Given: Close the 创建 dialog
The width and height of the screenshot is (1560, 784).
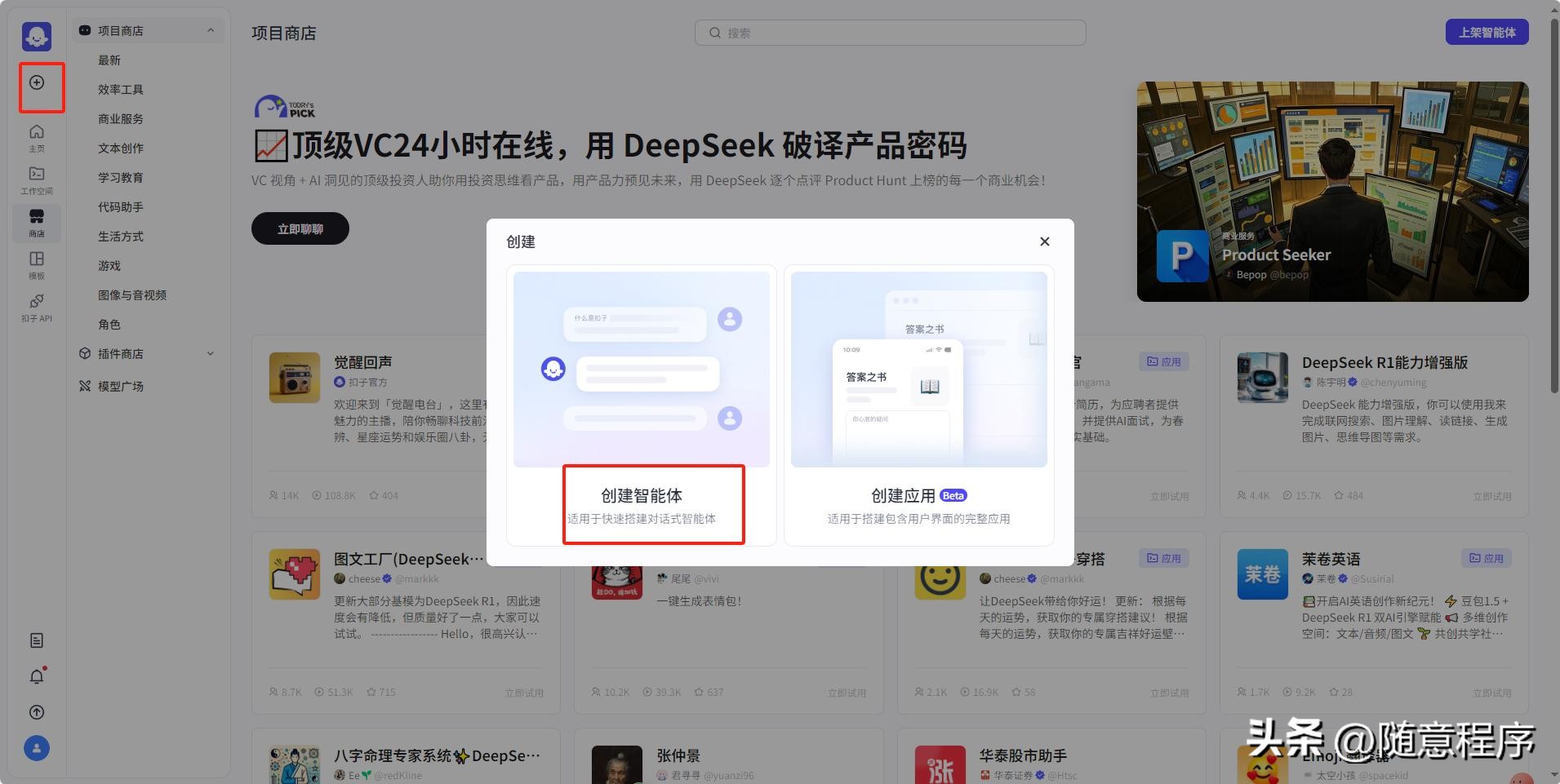Looking at the screenshot, I should [x=1044, y=241].
